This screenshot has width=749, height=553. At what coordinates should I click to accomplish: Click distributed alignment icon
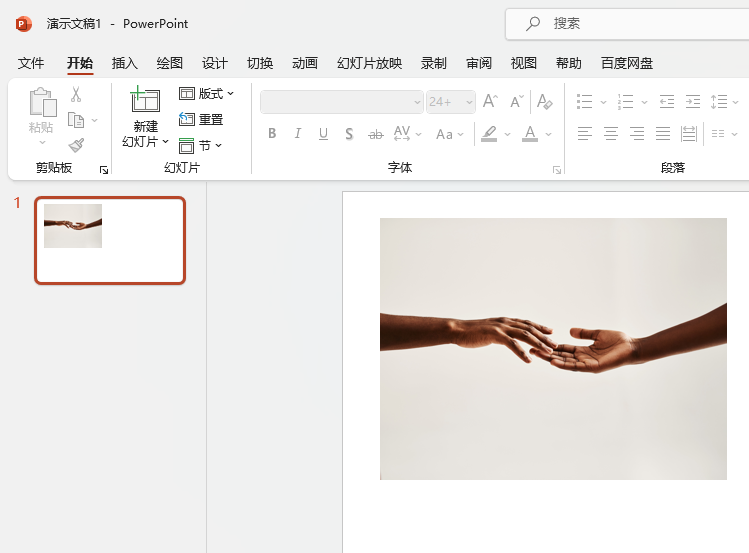[x=689, y=134]
